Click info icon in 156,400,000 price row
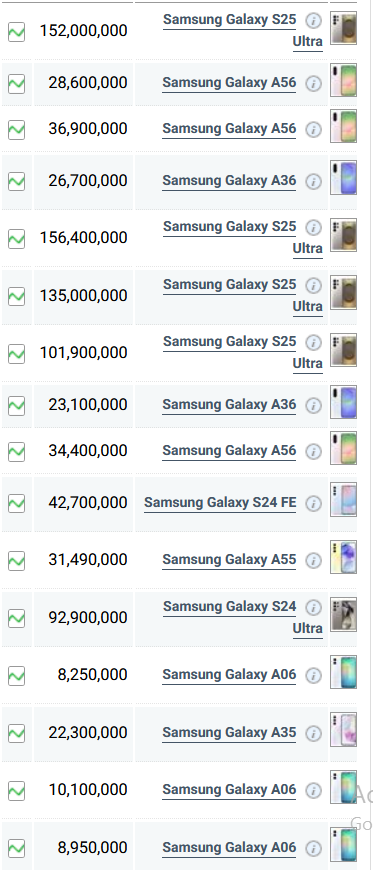This screenshot has height=870, width=373. pyautogui.click(x=314, y=227)
